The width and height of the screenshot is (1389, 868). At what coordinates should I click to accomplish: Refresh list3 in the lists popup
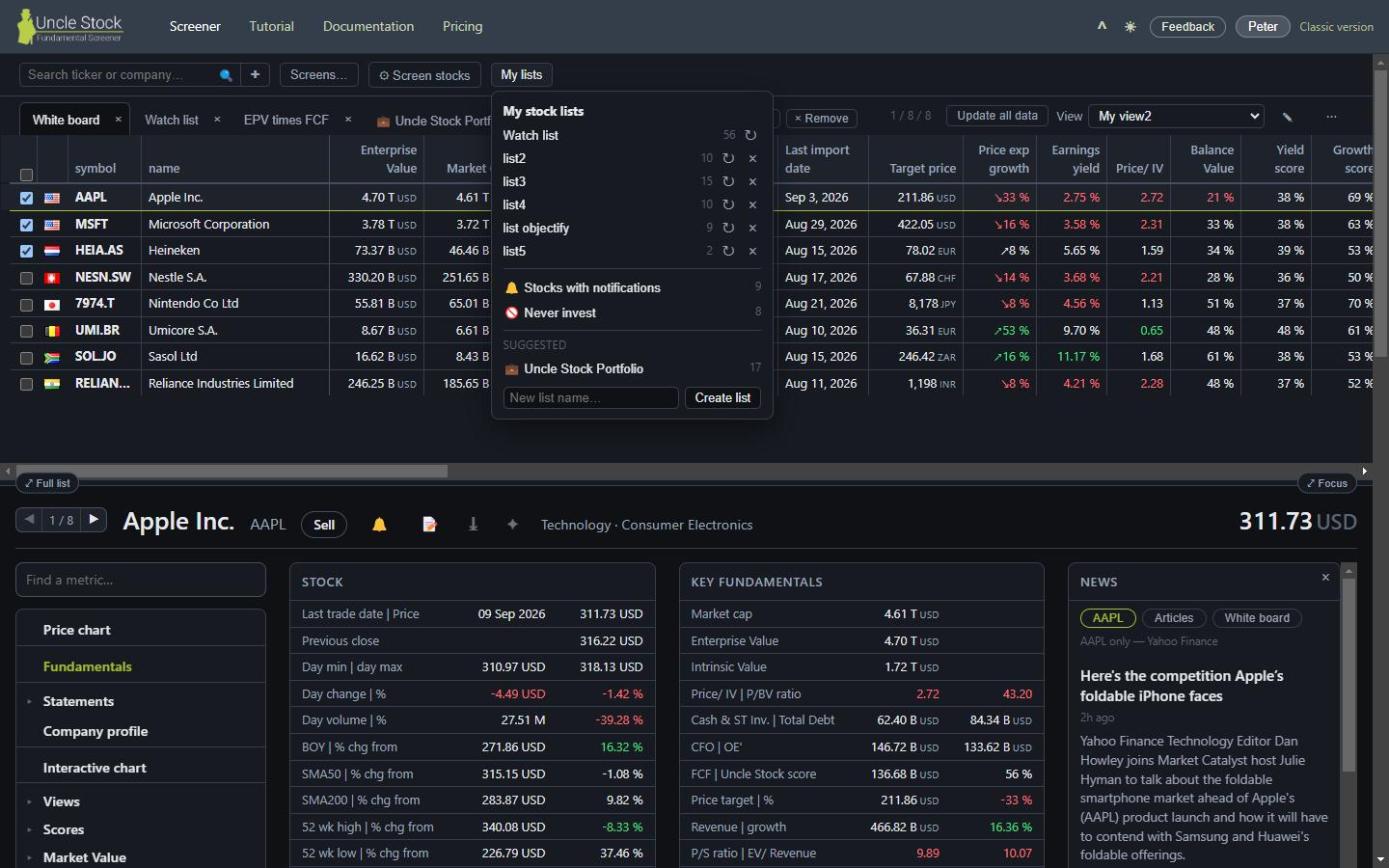[x=728, y=181]
